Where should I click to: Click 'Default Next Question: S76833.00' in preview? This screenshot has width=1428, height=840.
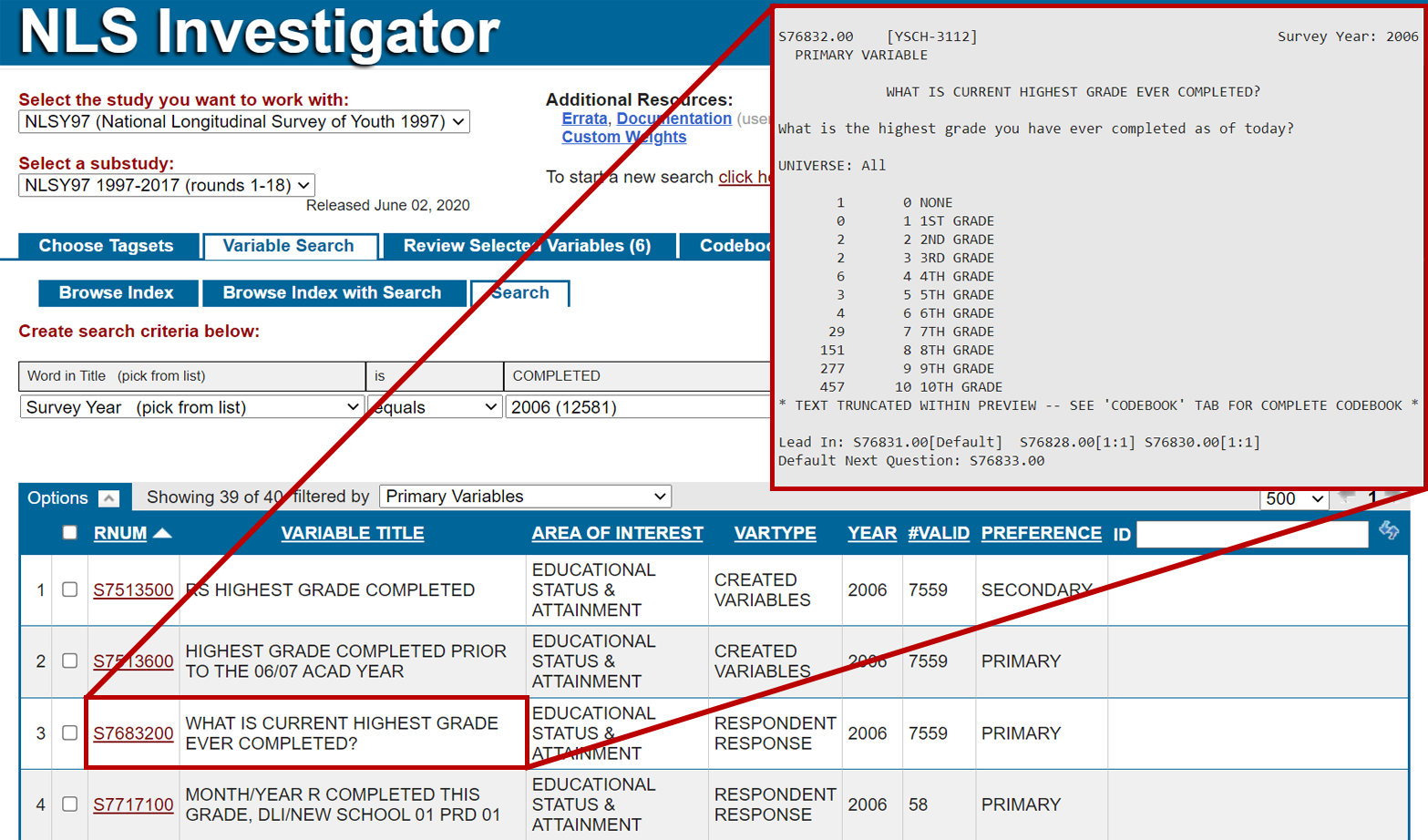pos(911,461)
